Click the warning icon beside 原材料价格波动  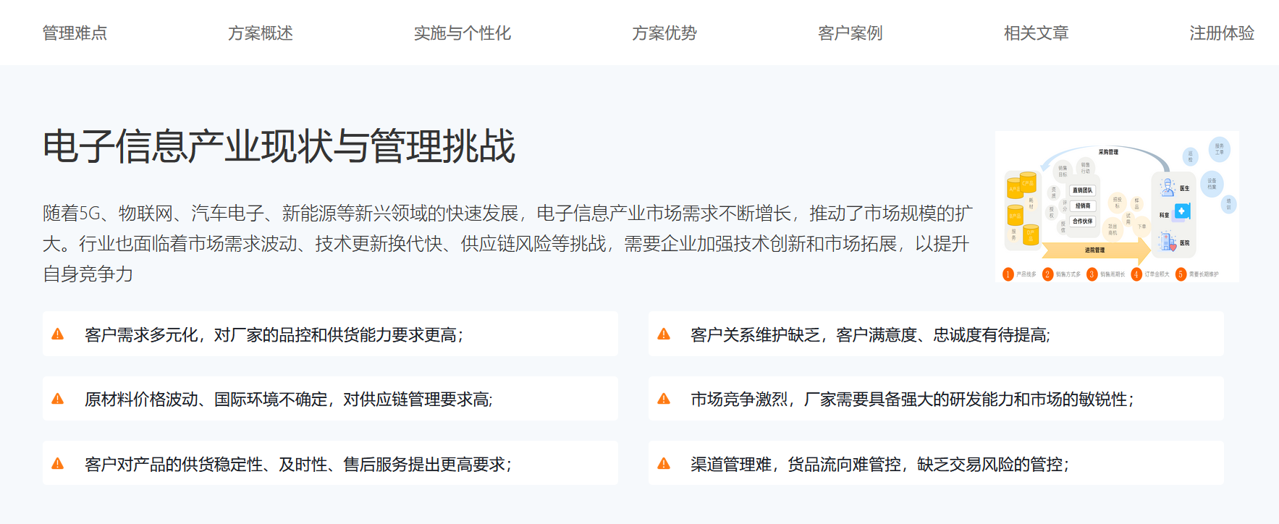(58, 399)
